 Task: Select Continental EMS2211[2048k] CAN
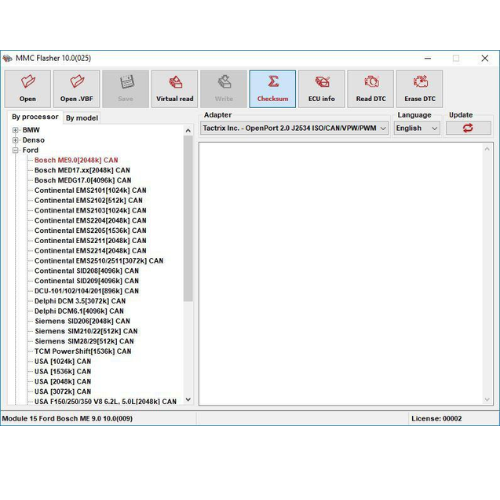pos(90,241)
